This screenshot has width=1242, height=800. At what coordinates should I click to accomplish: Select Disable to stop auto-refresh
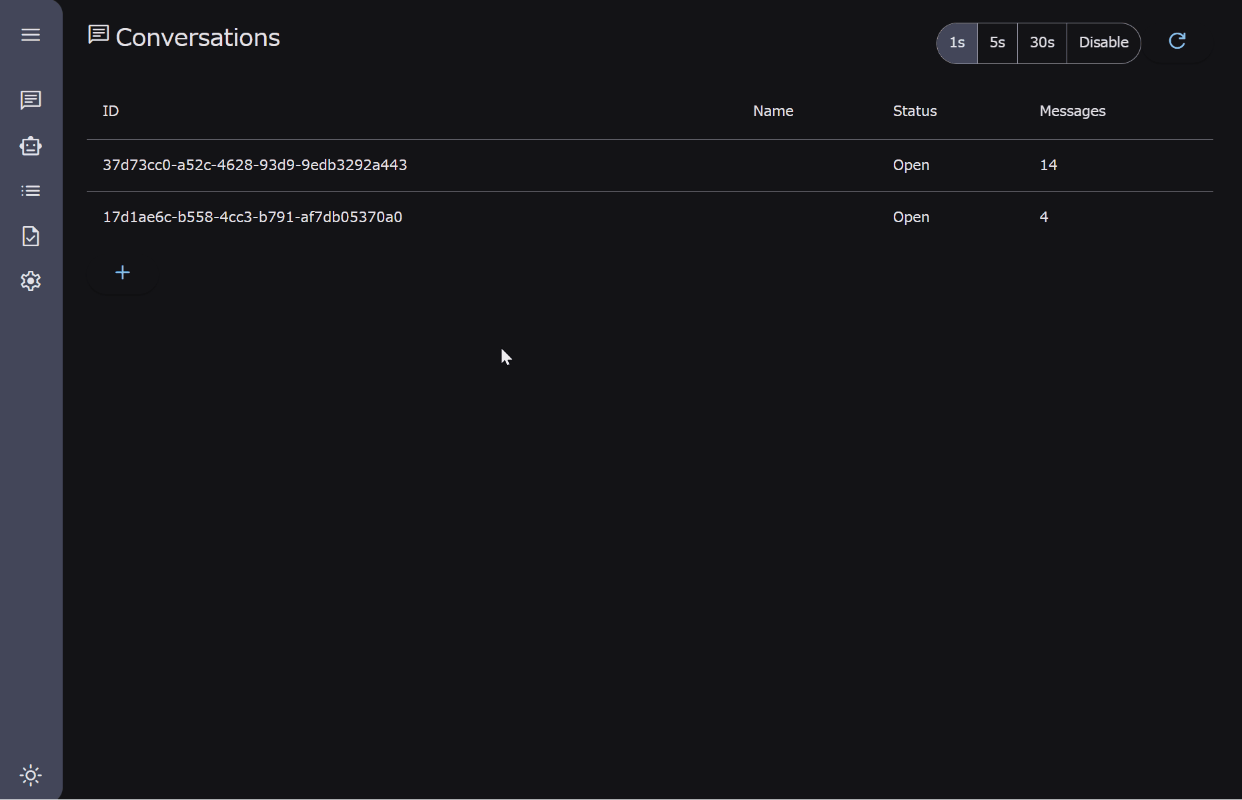tap(1103, 43)
